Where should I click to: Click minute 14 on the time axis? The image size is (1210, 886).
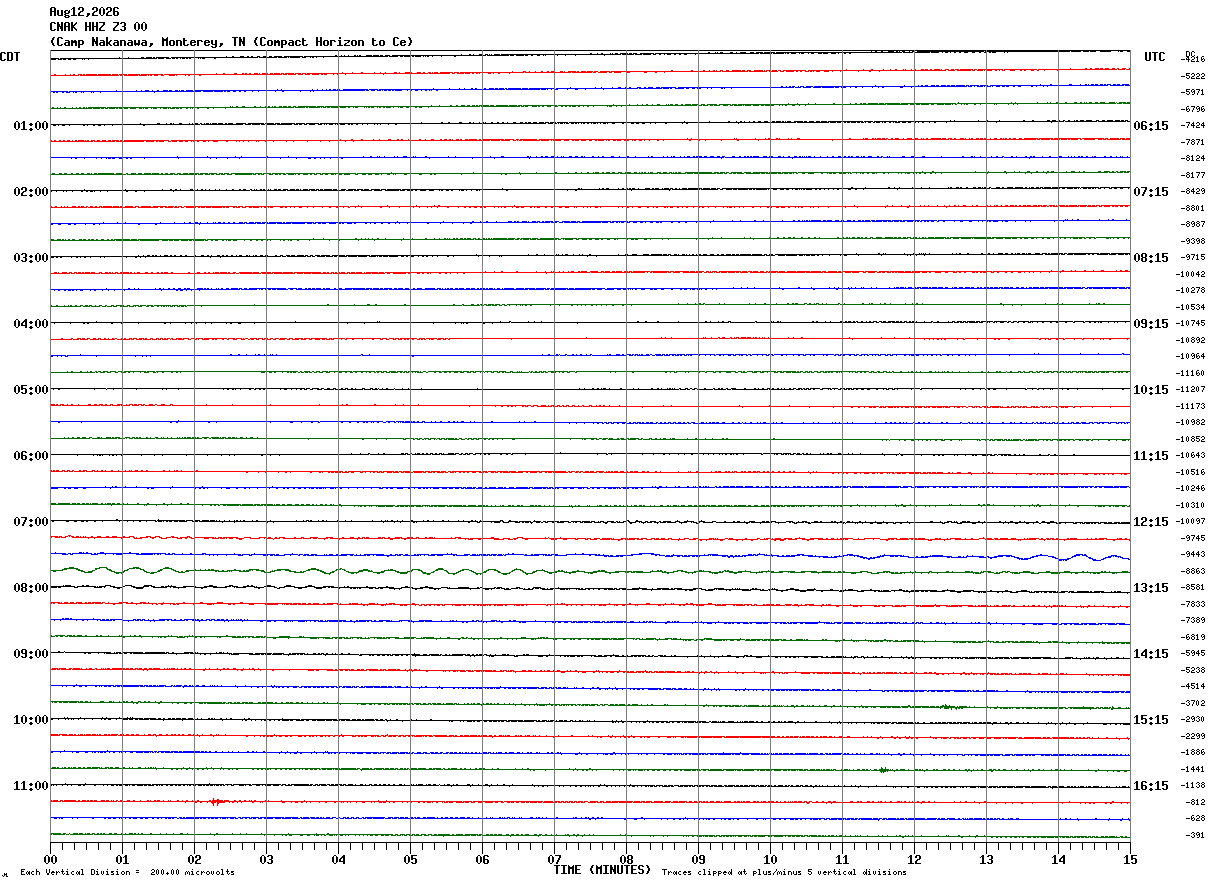1058,859
